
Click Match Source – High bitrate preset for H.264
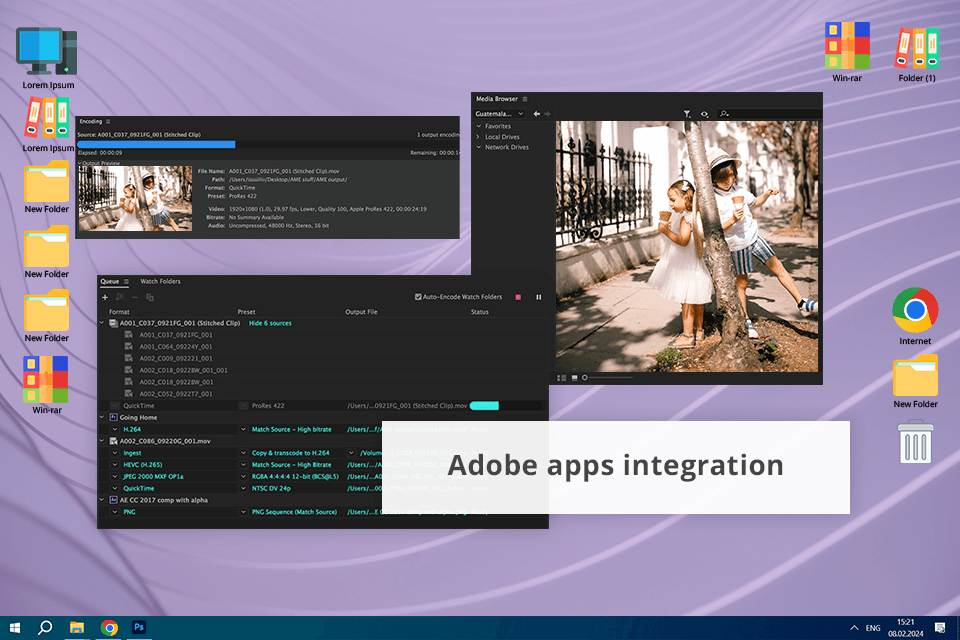[x=291, y=429]
